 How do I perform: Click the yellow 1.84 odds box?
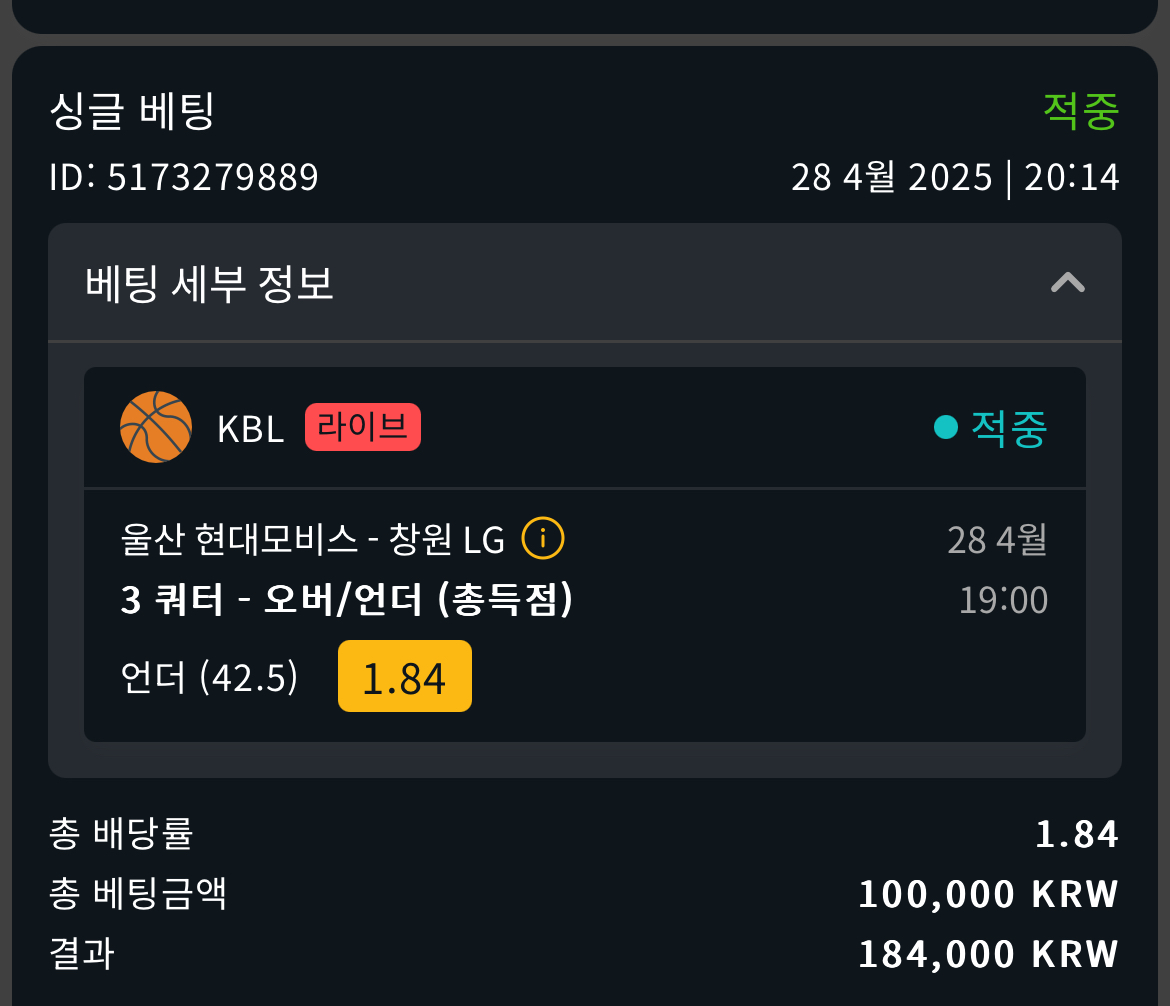(404, 676)
